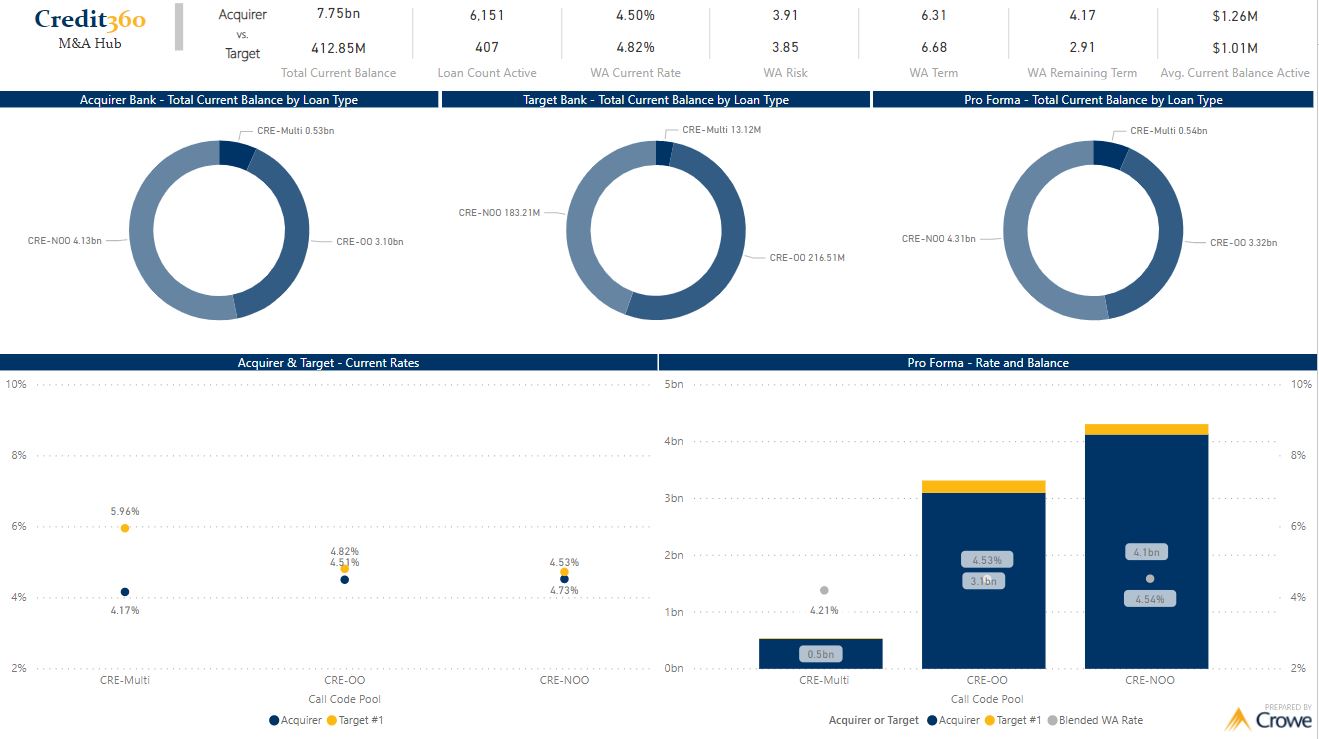Click the Credit360 M&A Hub logo
Image resolution: width=1319 pixels, height=739 pixels.
pos(90,28)
